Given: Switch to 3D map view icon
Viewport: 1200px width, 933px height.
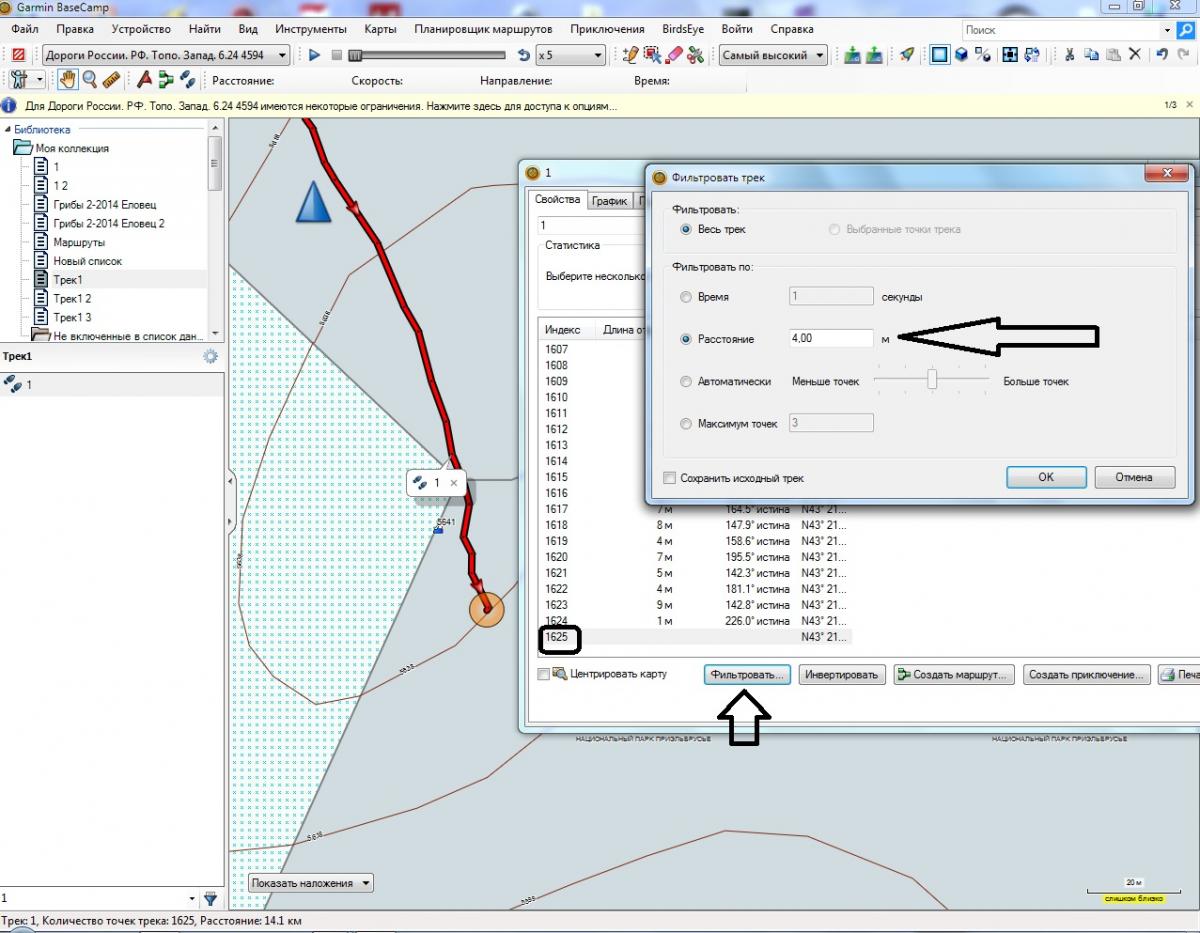Looking at the screenshot, I should coord(961,55).
